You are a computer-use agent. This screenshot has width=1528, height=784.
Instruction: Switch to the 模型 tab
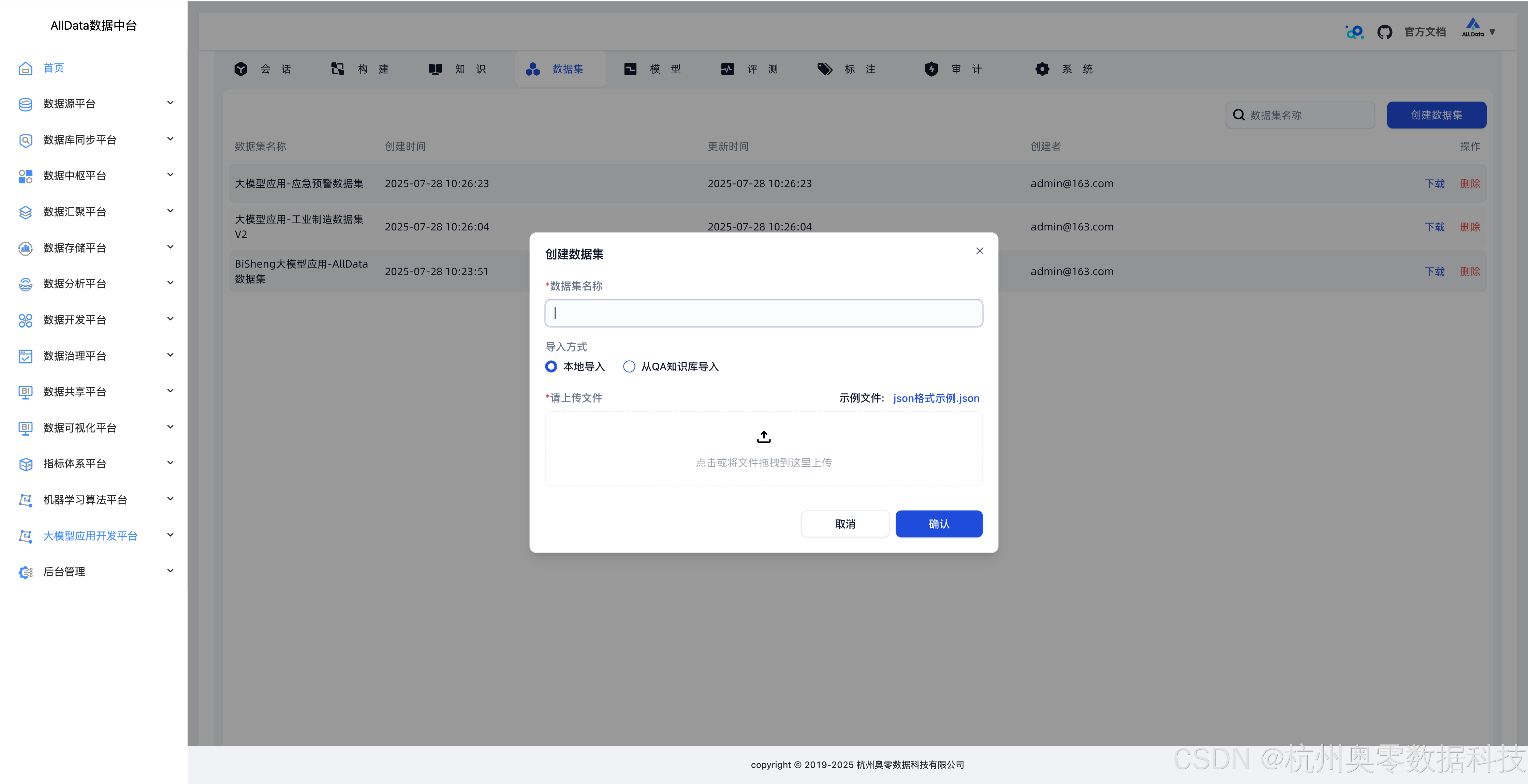point(652,69)
